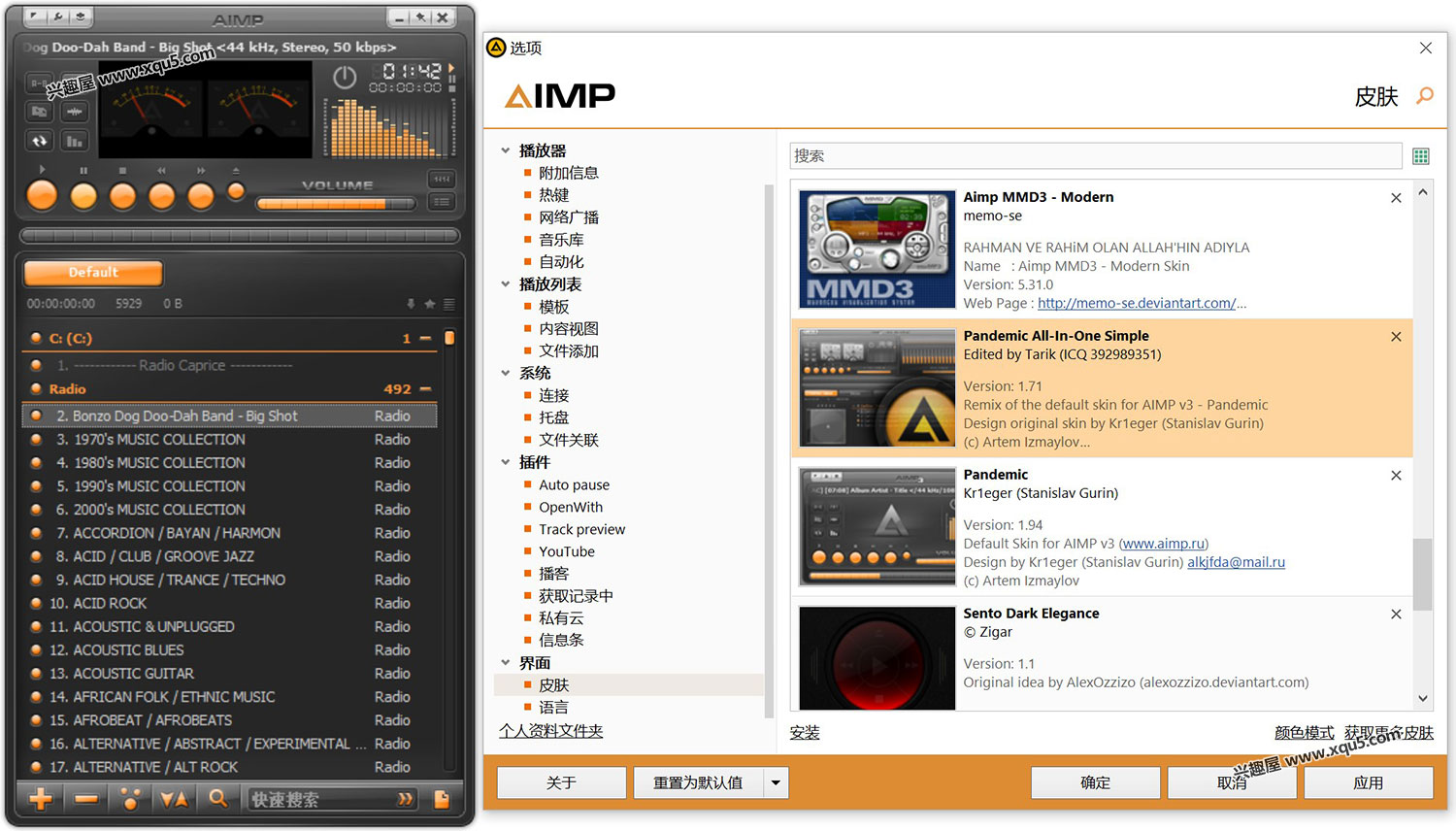
Task: Click the star favorites icon in the playlist header
Action: coord(429,304)
